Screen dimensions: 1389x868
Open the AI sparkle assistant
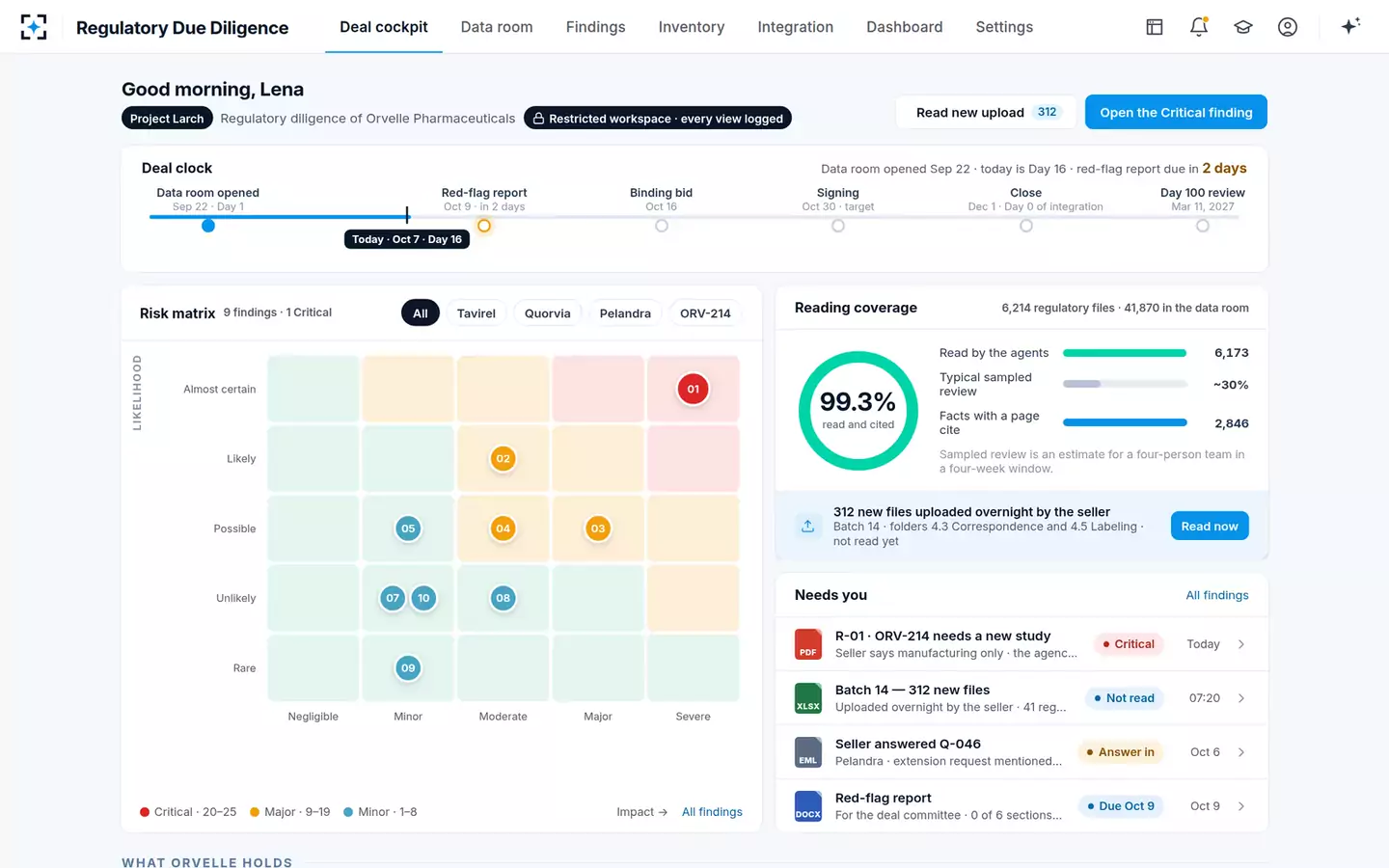[1350, 26]
